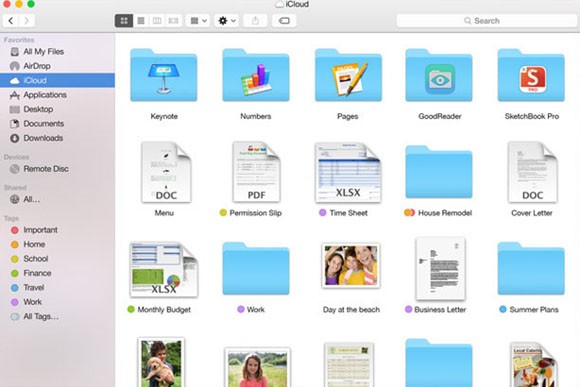The width and height of the screenshot is (580, 387).
Task: Go forward with the right arrow button
Action: click(x=27, y=21)
